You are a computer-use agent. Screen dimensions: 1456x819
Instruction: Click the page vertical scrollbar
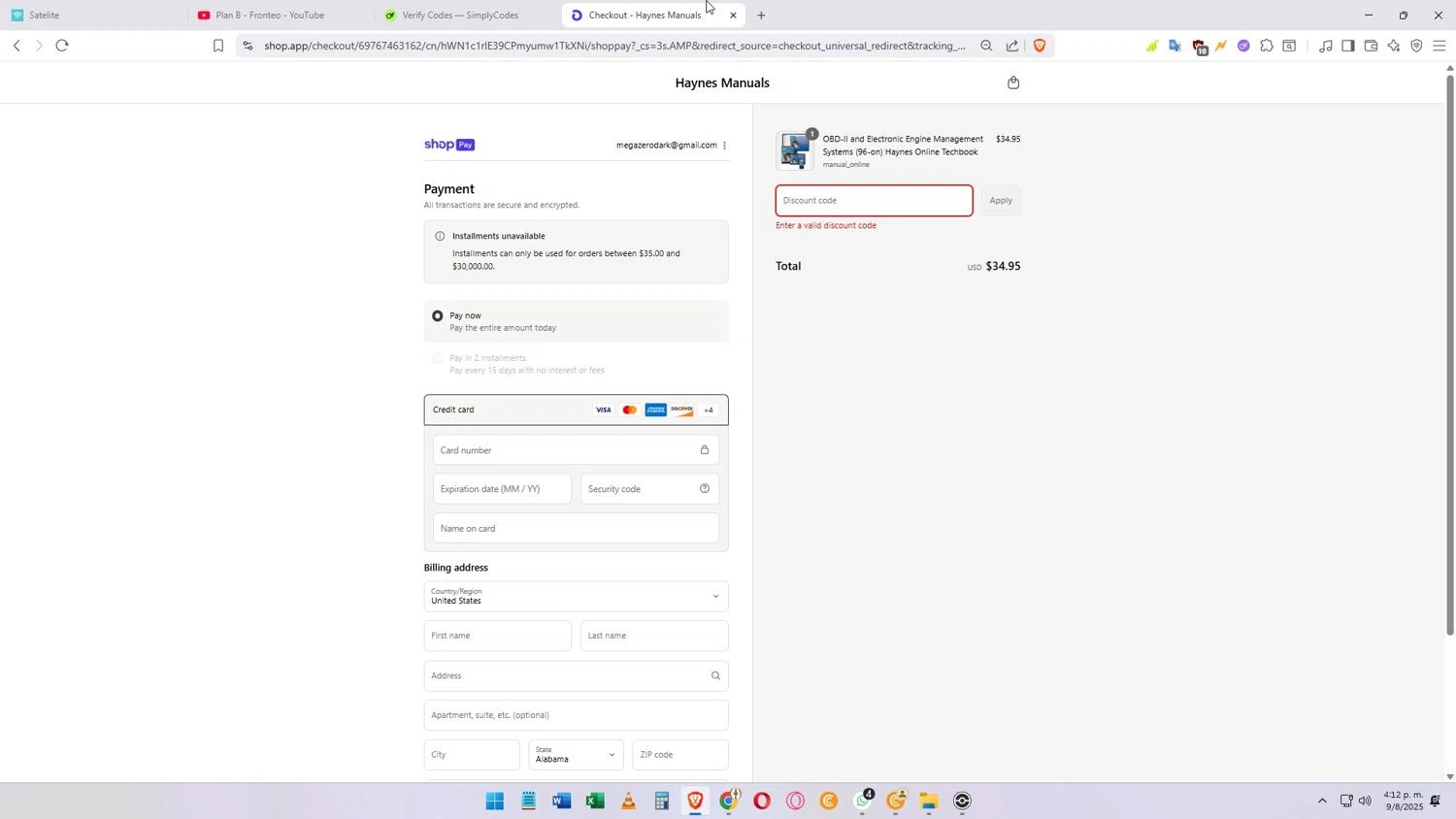(x=1450, y=355)
